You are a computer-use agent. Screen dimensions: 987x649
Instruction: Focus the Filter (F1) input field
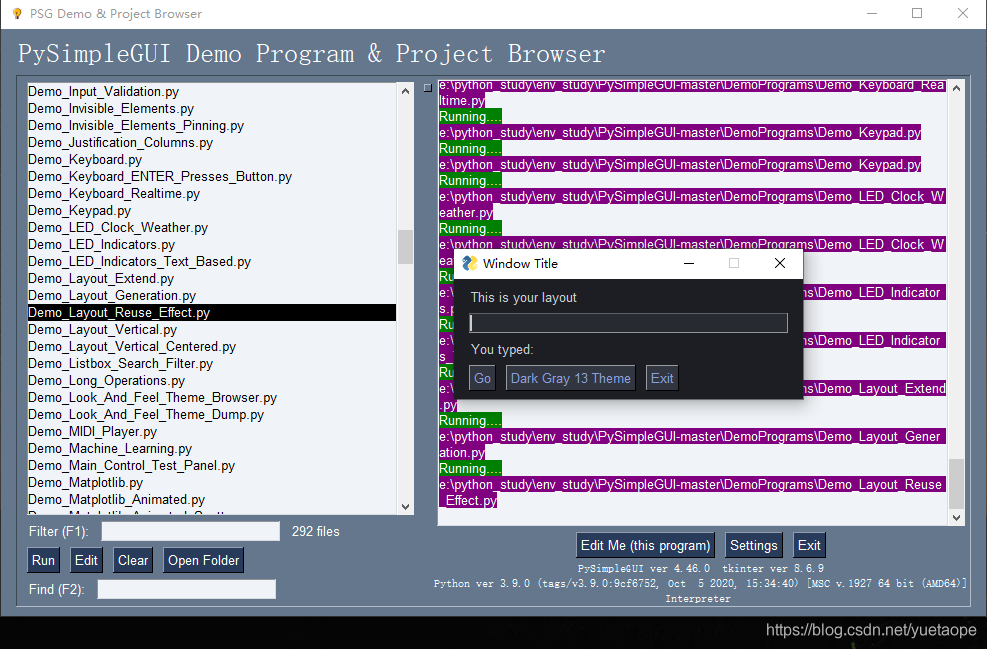coord(191,531)
